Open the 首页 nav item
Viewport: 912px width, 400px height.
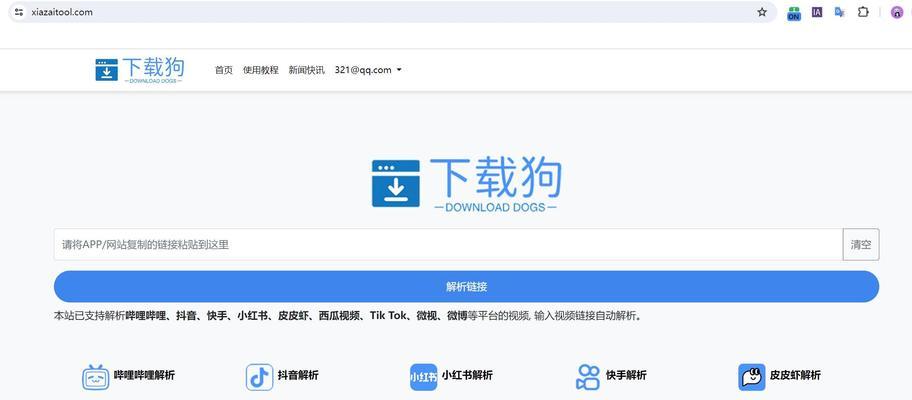[x=224, y=70]
